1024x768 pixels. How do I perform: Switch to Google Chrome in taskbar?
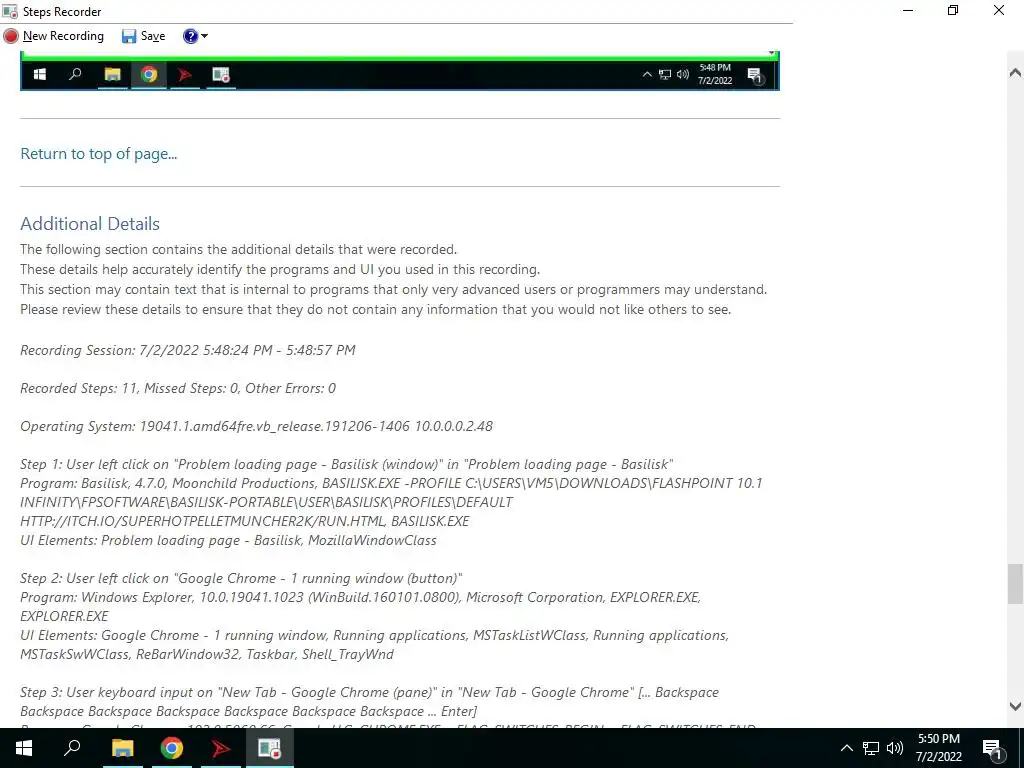tap(172, 748)
